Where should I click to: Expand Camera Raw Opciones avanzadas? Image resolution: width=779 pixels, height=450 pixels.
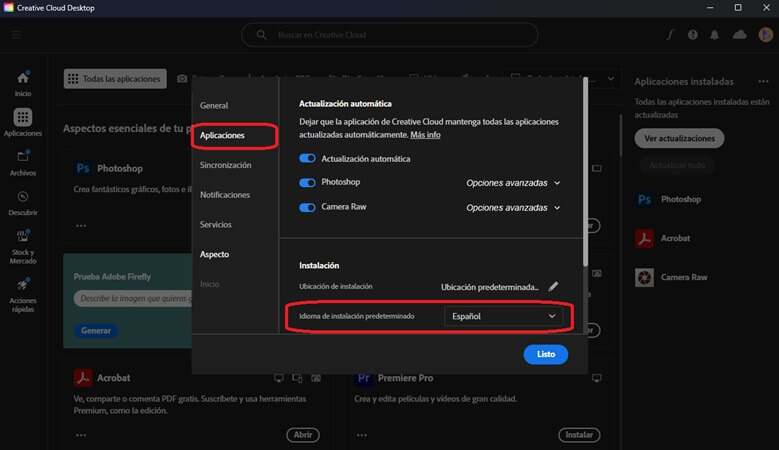513,208
